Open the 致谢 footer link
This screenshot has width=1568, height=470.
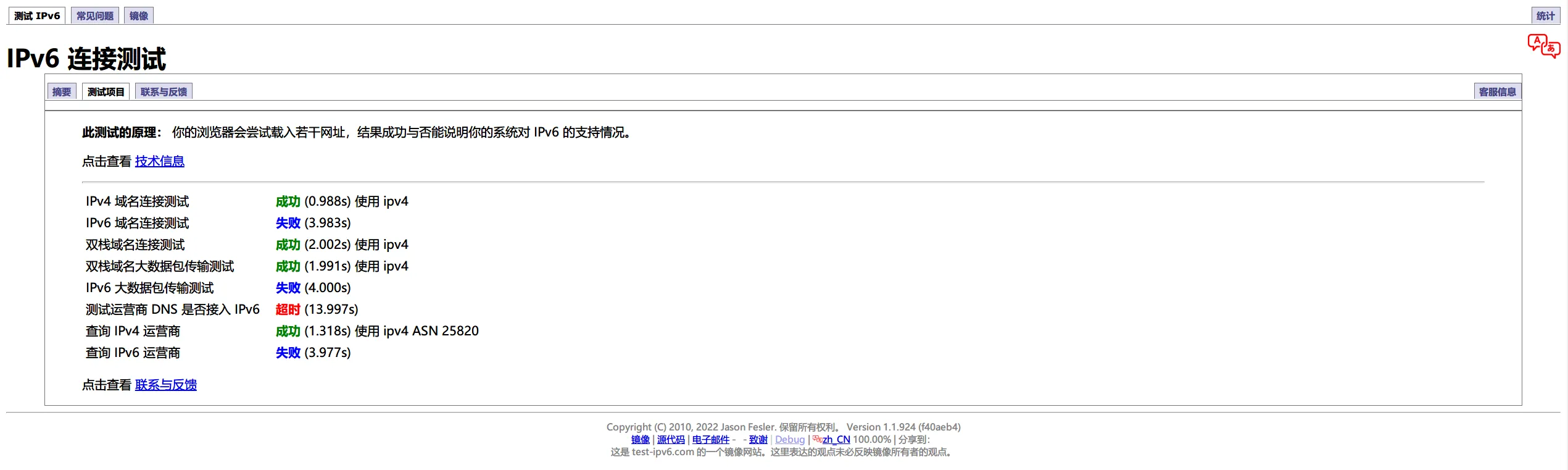(x=758, y=440)
